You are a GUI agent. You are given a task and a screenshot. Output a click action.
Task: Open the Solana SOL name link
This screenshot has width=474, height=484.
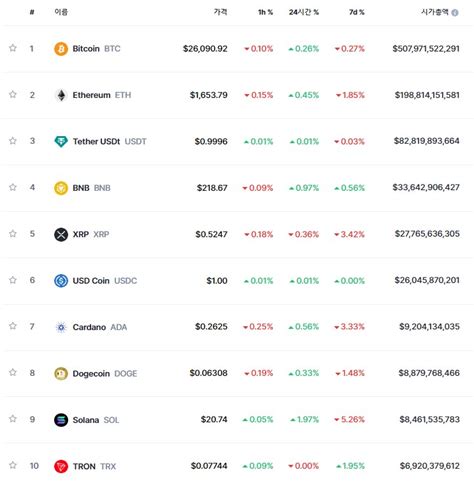(x=96, y=420)
